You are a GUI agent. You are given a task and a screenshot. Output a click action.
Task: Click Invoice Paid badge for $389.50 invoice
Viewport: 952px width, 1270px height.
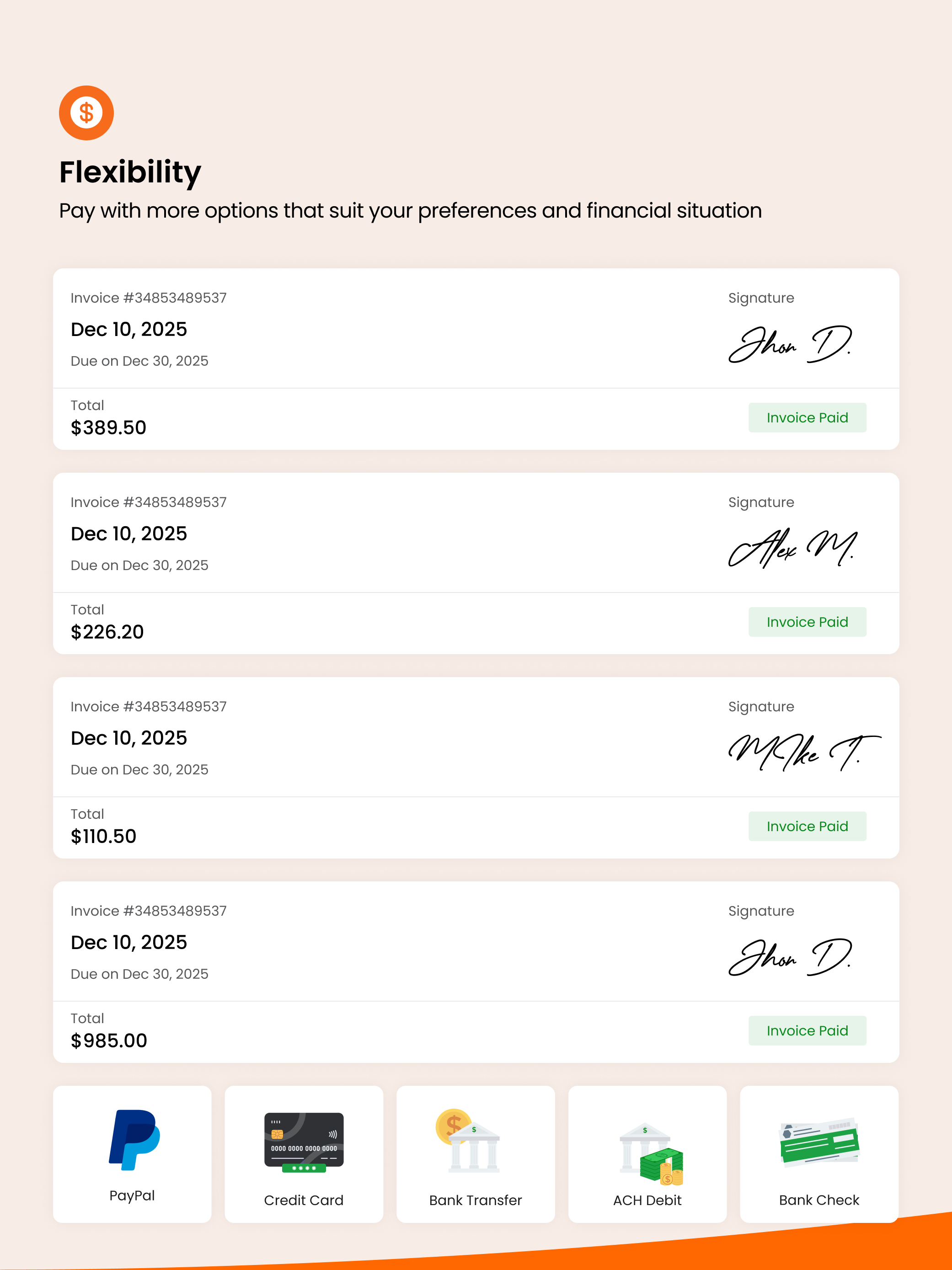808,417
